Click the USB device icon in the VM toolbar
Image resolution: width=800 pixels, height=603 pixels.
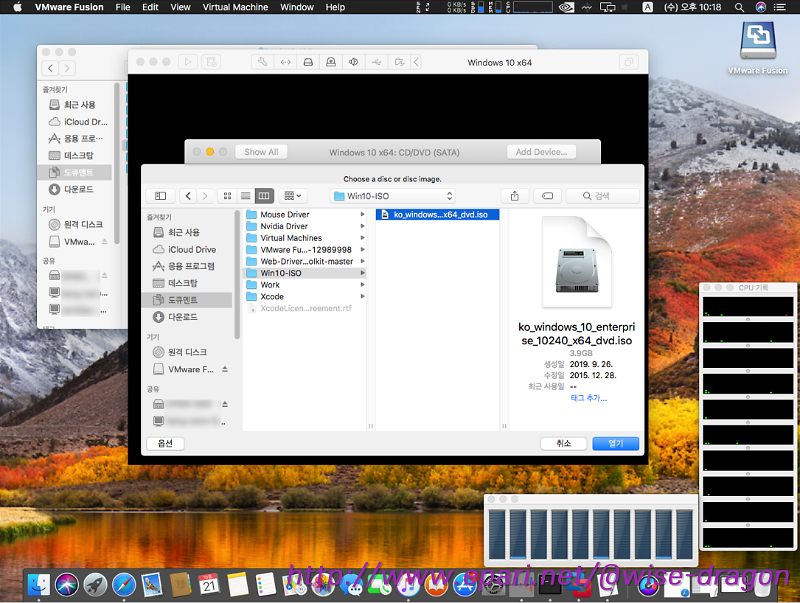point(377,62)
